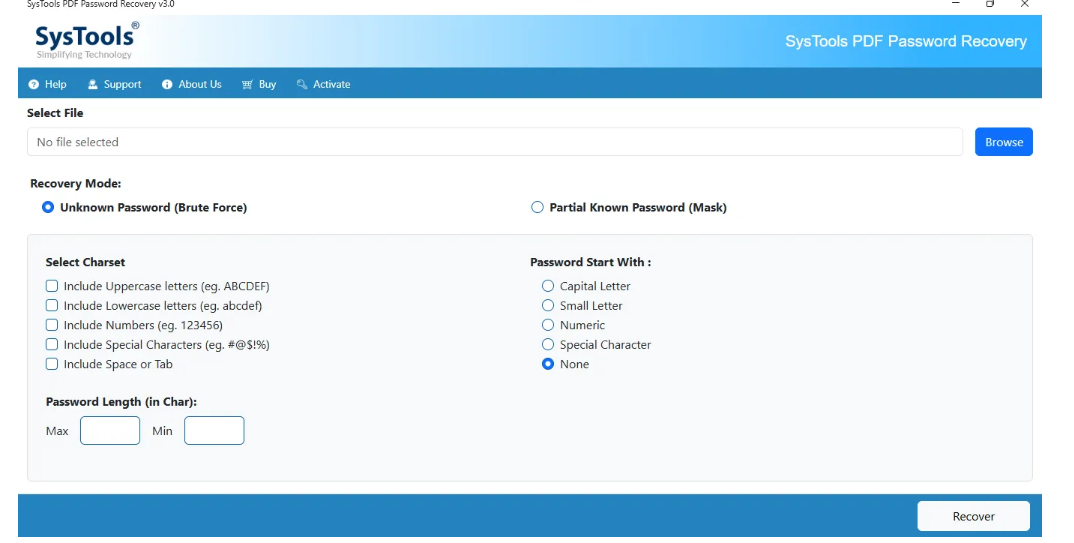Enable Include Uppercase letters checkbox
1074x543 pixels.
click(52, 286)
